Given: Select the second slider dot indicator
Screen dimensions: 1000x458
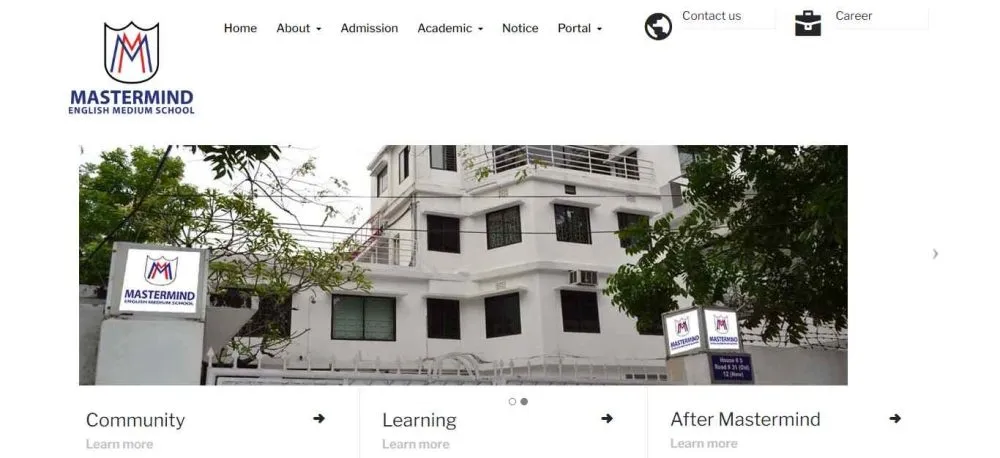Looking at the screenshot, I should click(x=524, y=402).
